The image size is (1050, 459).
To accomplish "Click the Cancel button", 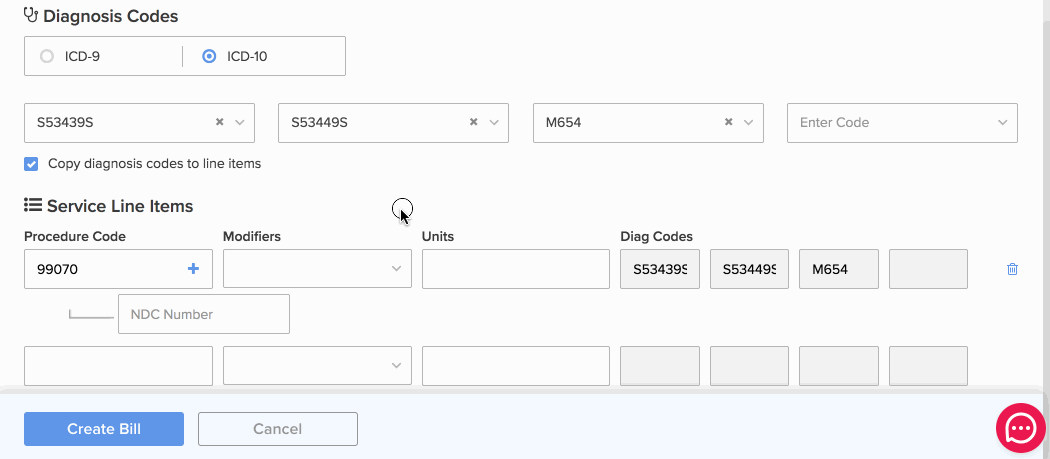I will [x=278, y=429].
